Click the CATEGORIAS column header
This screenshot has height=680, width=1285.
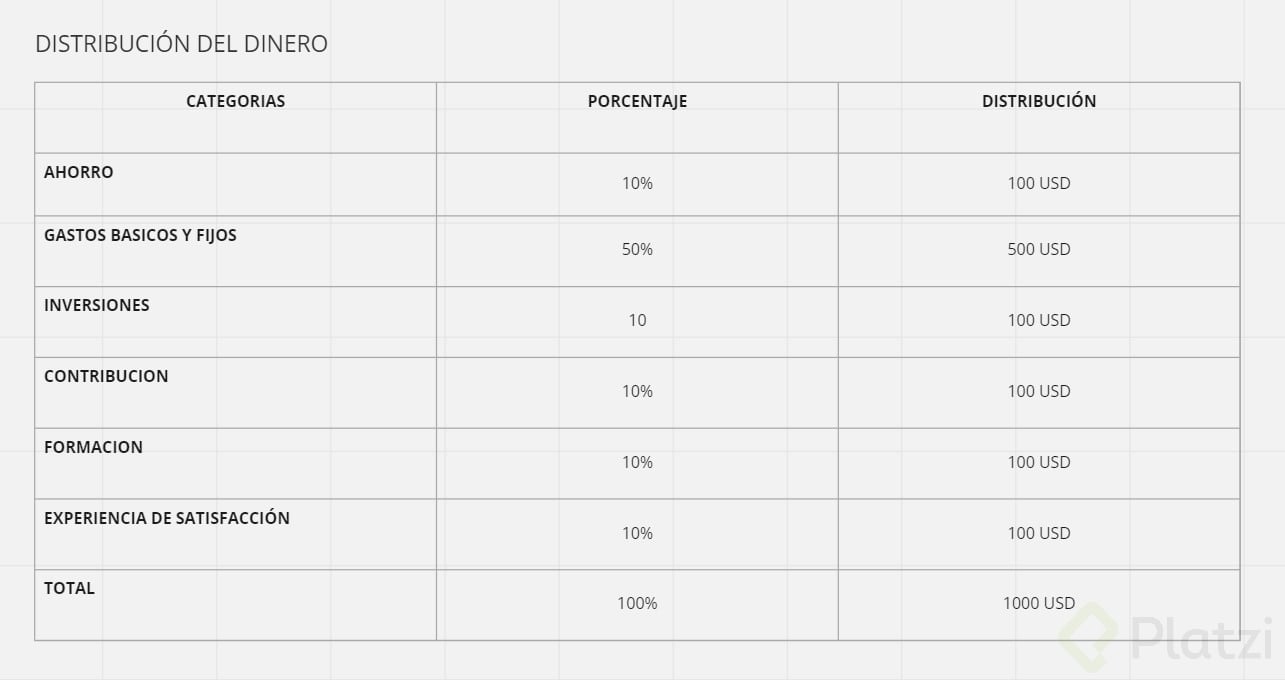(235, 101)
